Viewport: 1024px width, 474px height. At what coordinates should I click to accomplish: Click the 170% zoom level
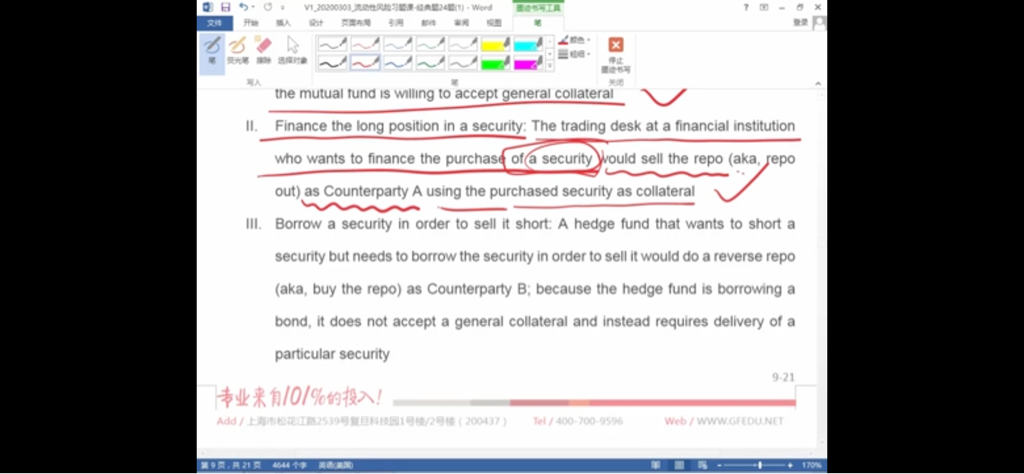coord(812,466)
